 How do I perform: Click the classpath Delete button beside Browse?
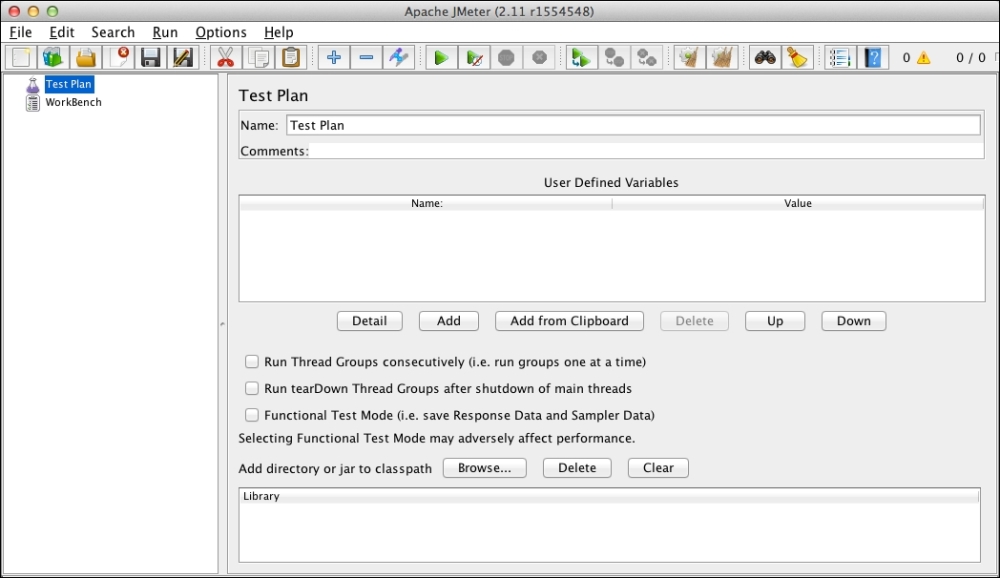tap(577, 468)
